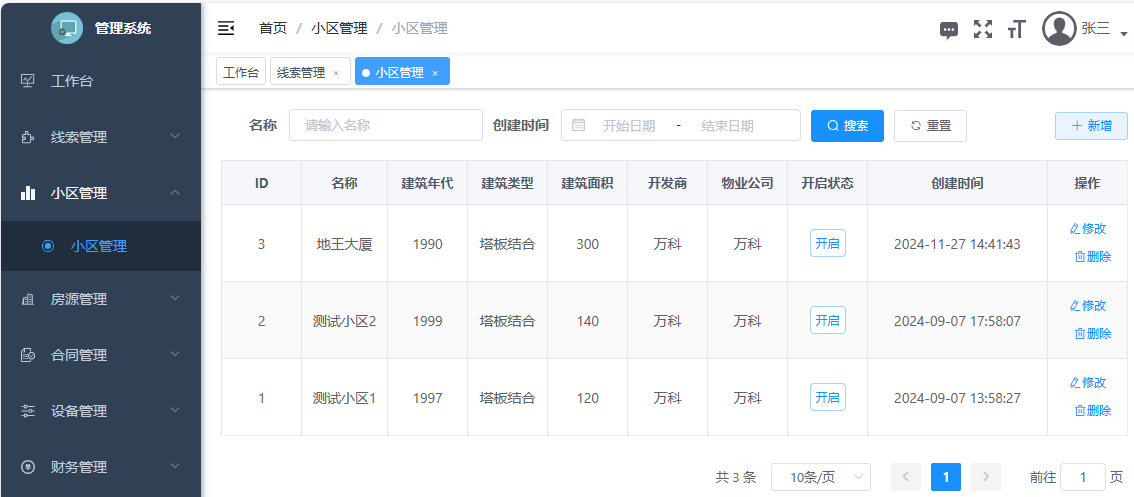Open the font size setting icon

[x=1017, y=30]
